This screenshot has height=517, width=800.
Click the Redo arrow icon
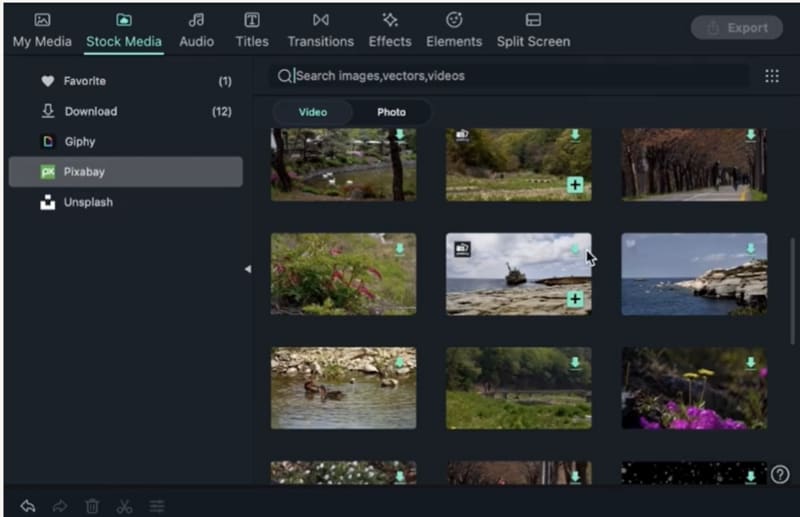[x=60, y=506]
